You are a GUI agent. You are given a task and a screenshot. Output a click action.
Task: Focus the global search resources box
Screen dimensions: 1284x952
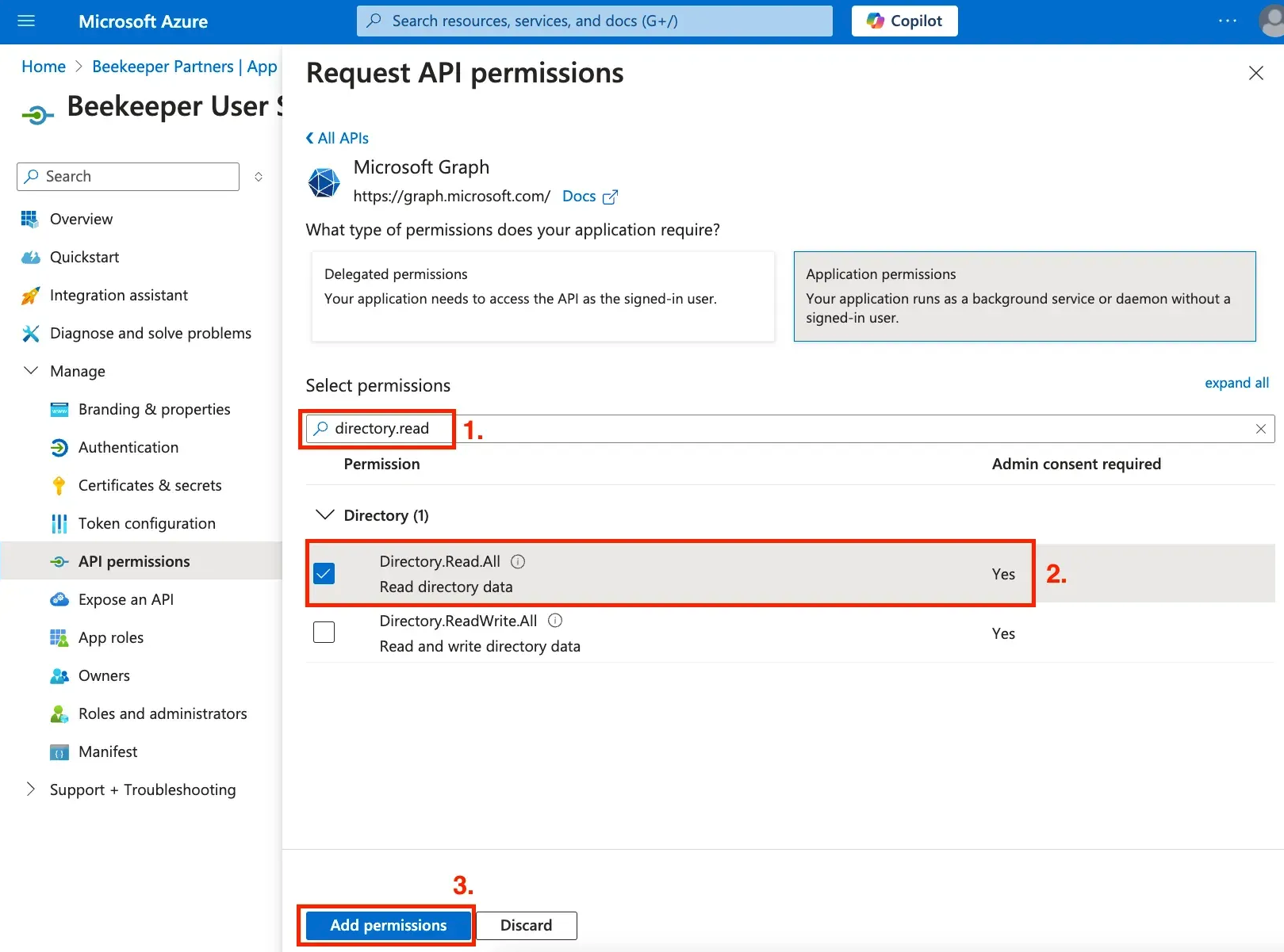(x=595, y=21)
